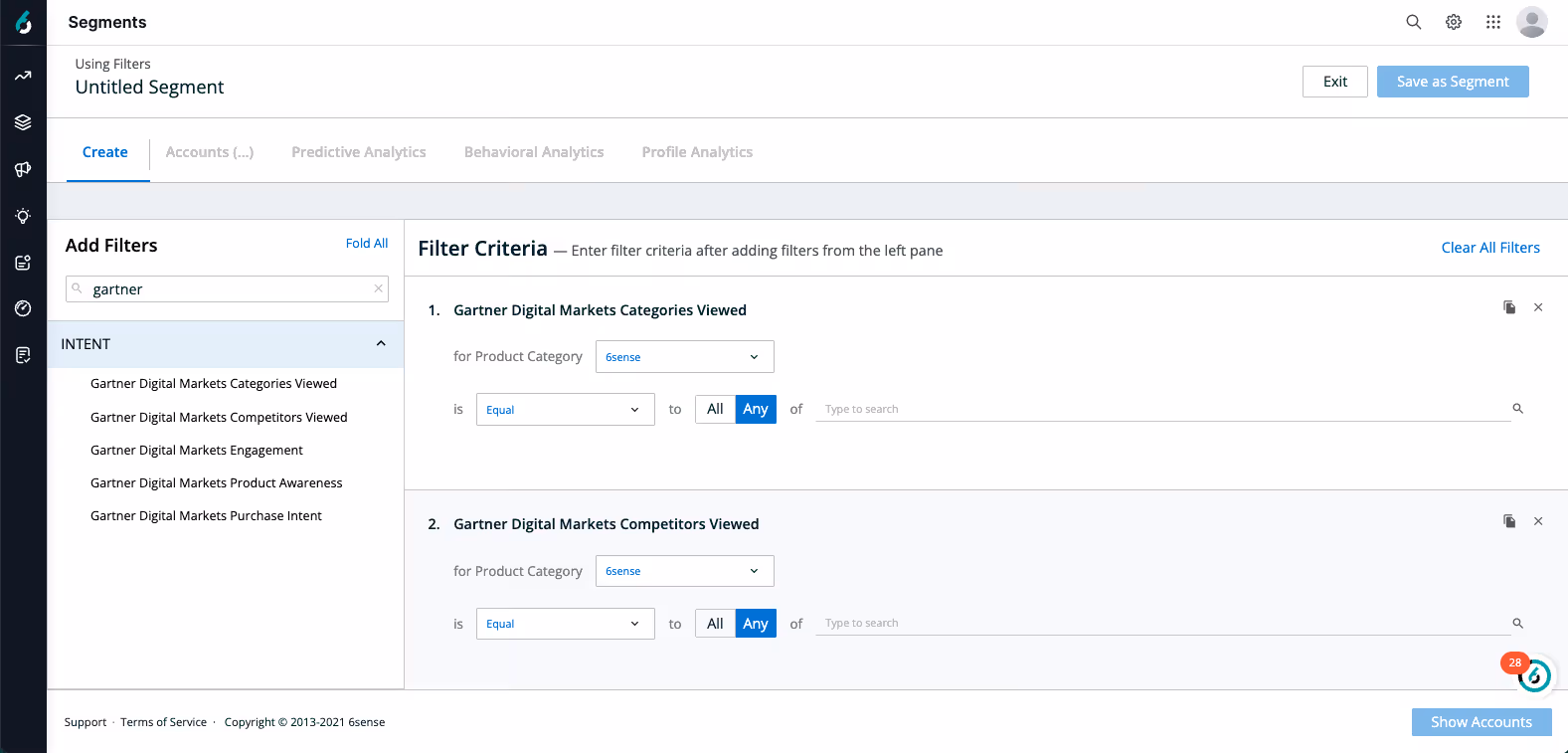1568x753 pixels.
Task: Clear the gartner filter search text
Action: 378,288
